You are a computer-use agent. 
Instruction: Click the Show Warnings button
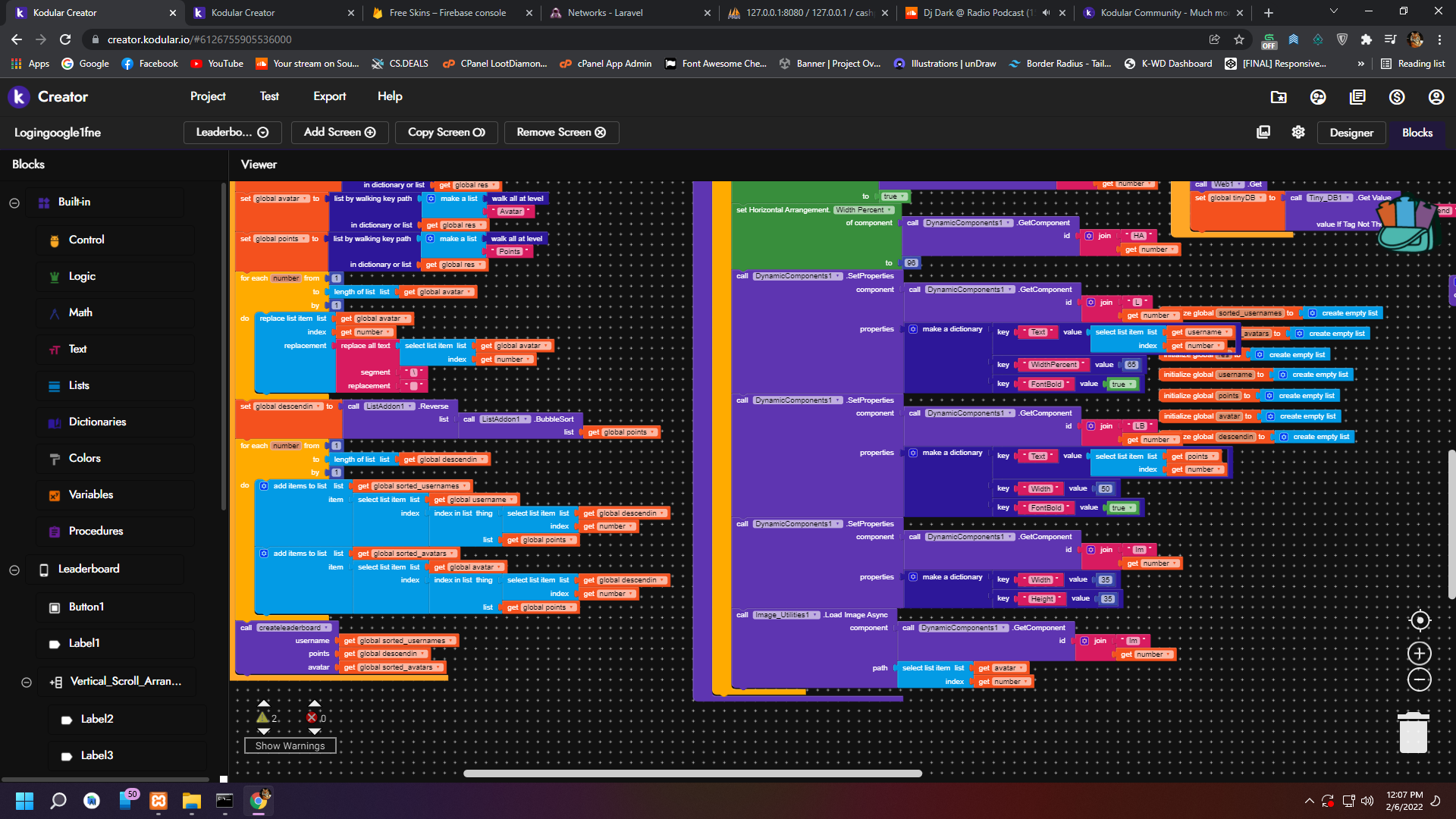click(290, 745)
